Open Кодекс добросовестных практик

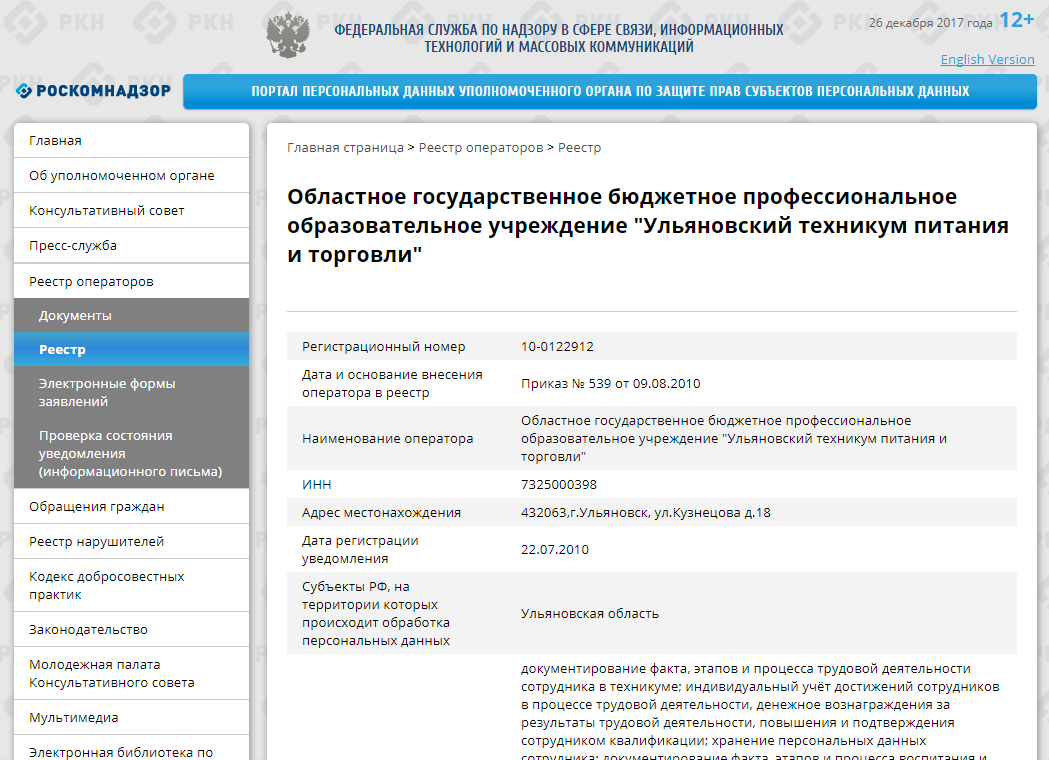tap(106, 585)
